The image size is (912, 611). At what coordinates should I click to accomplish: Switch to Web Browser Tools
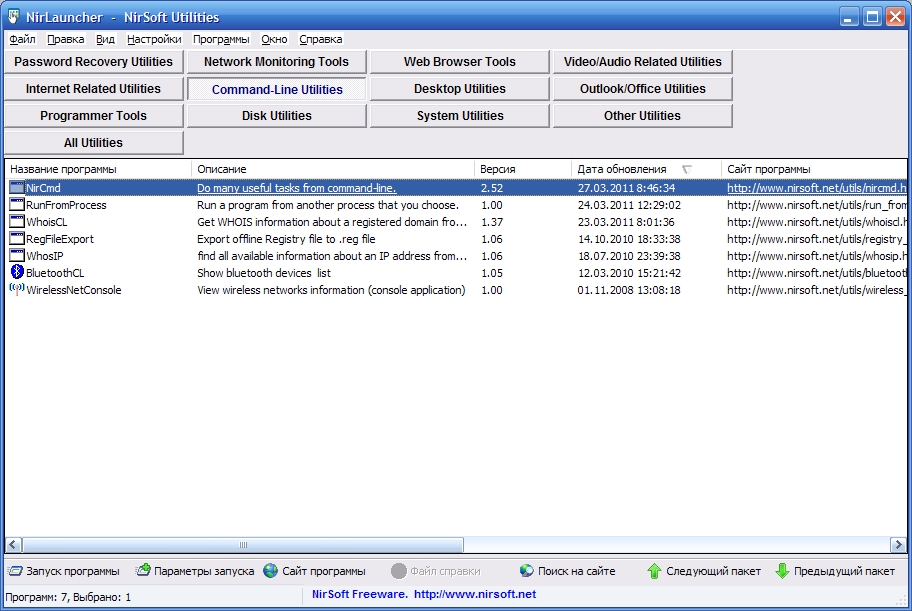point(459,62)
